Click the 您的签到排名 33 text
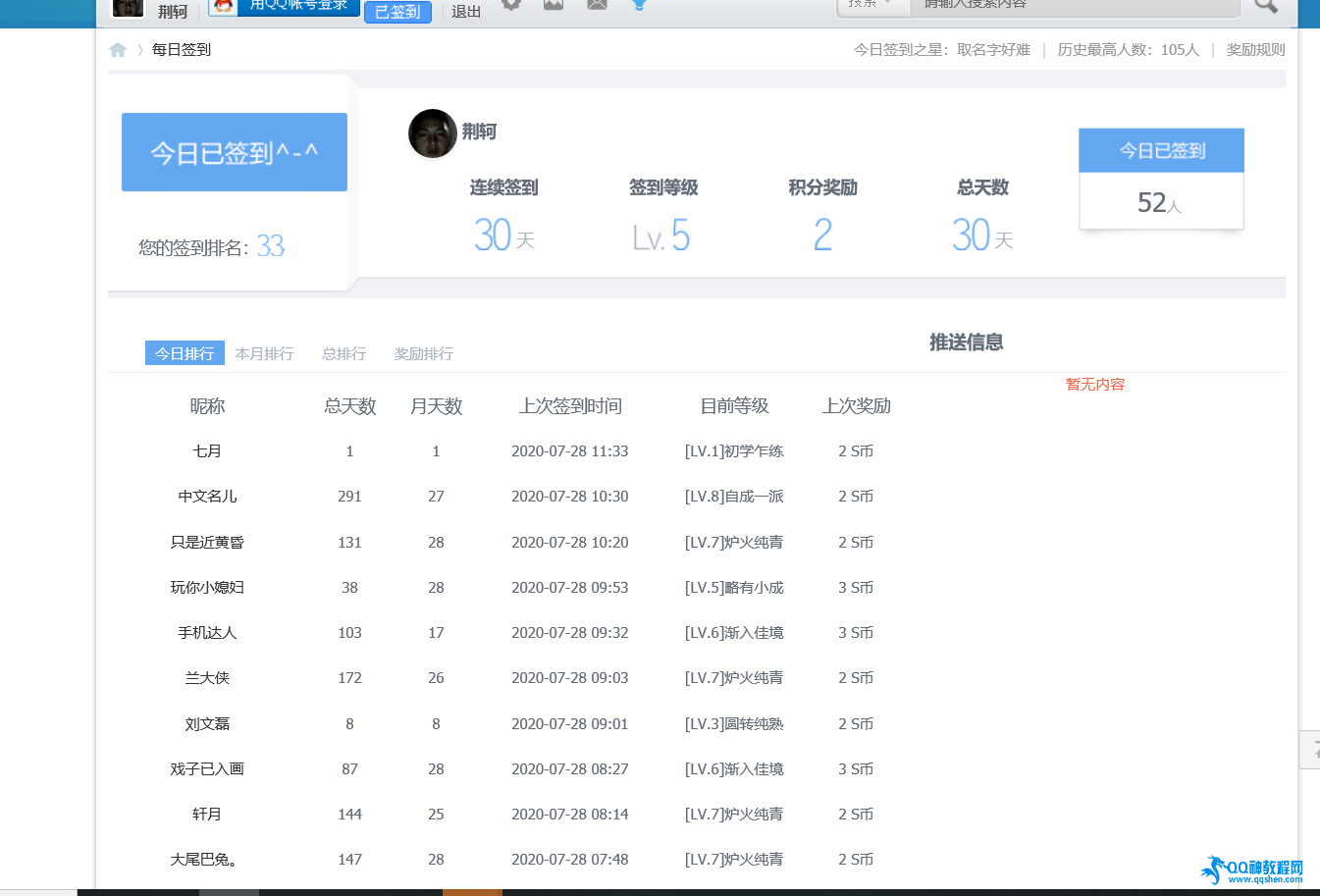The width and height of the screenshot is (1320, 896). click(x=212, y=246)
